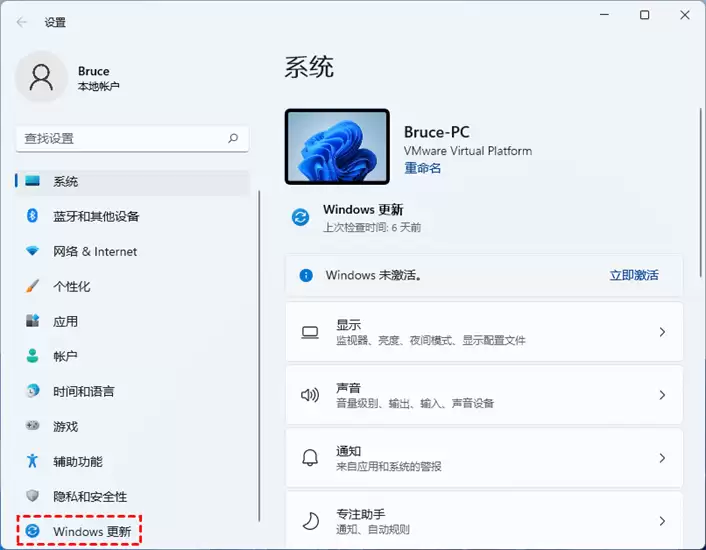Click the 应用 apps icon
Screen dimensions: 706x550
coord(32,321)
